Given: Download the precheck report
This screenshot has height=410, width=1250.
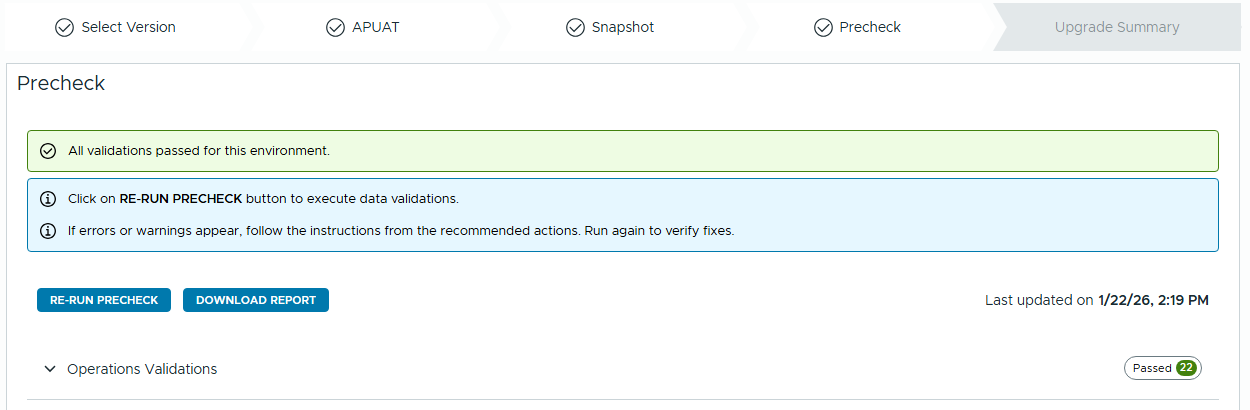Looking at the screenshot, I should coord(256,300).
